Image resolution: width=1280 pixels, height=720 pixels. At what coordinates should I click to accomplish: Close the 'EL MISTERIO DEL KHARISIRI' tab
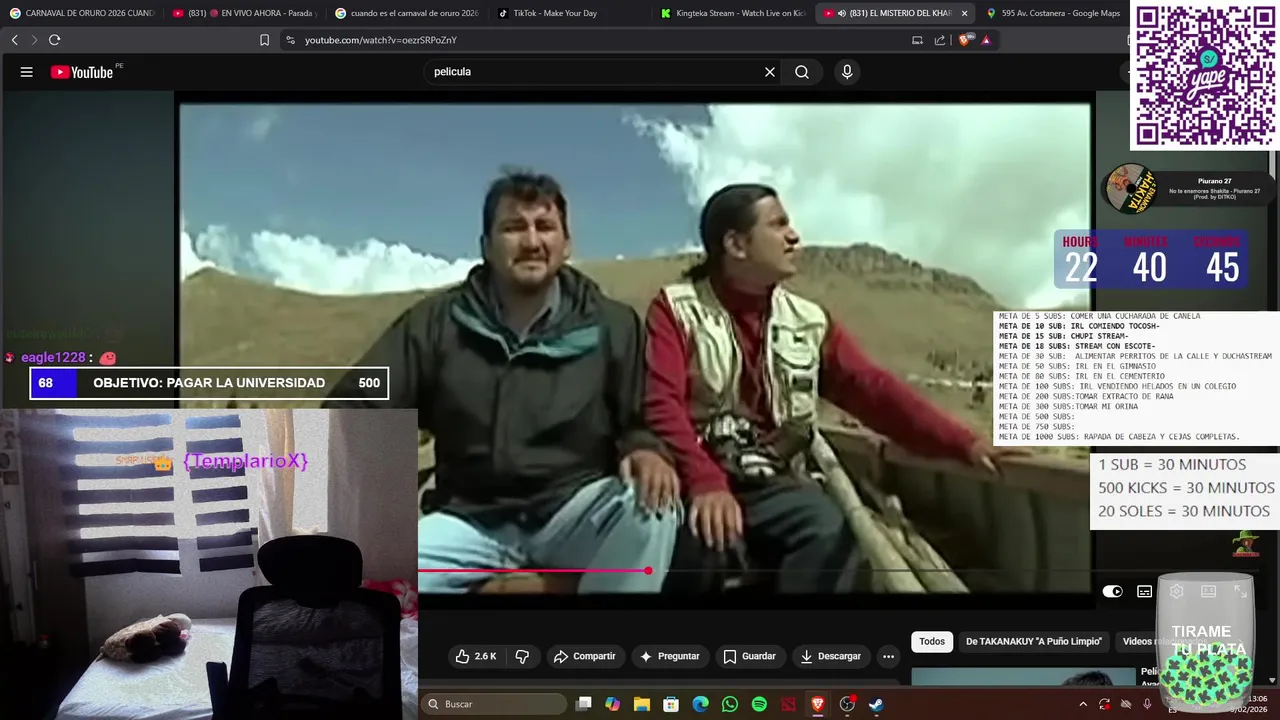tap(964, 13)
